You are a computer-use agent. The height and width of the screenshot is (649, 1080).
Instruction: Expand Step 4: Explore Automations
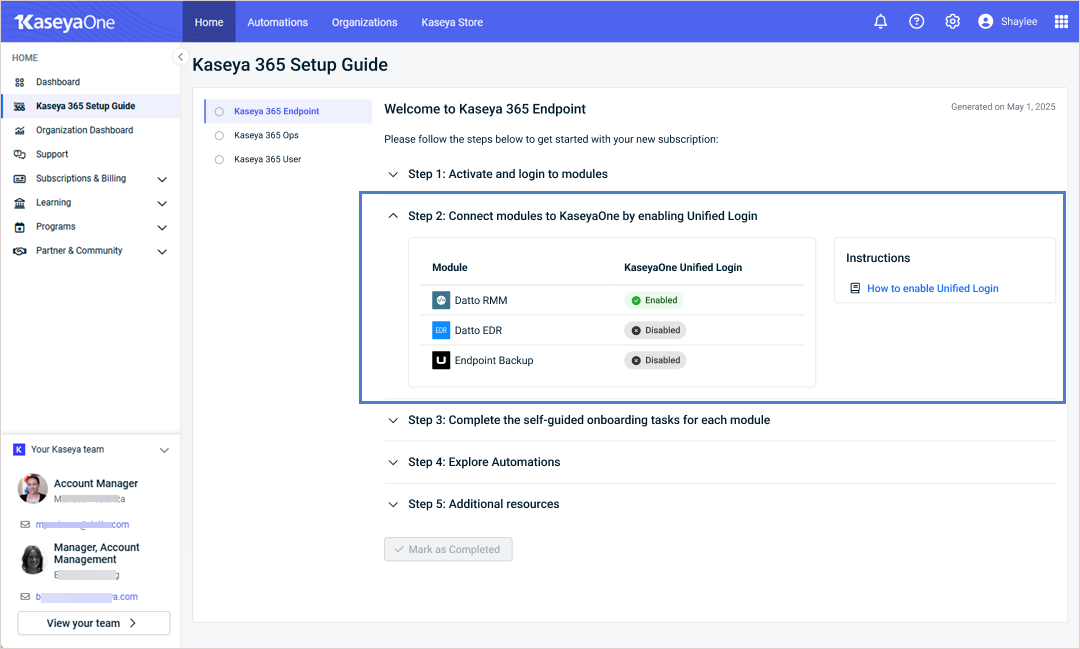[483, 462]
